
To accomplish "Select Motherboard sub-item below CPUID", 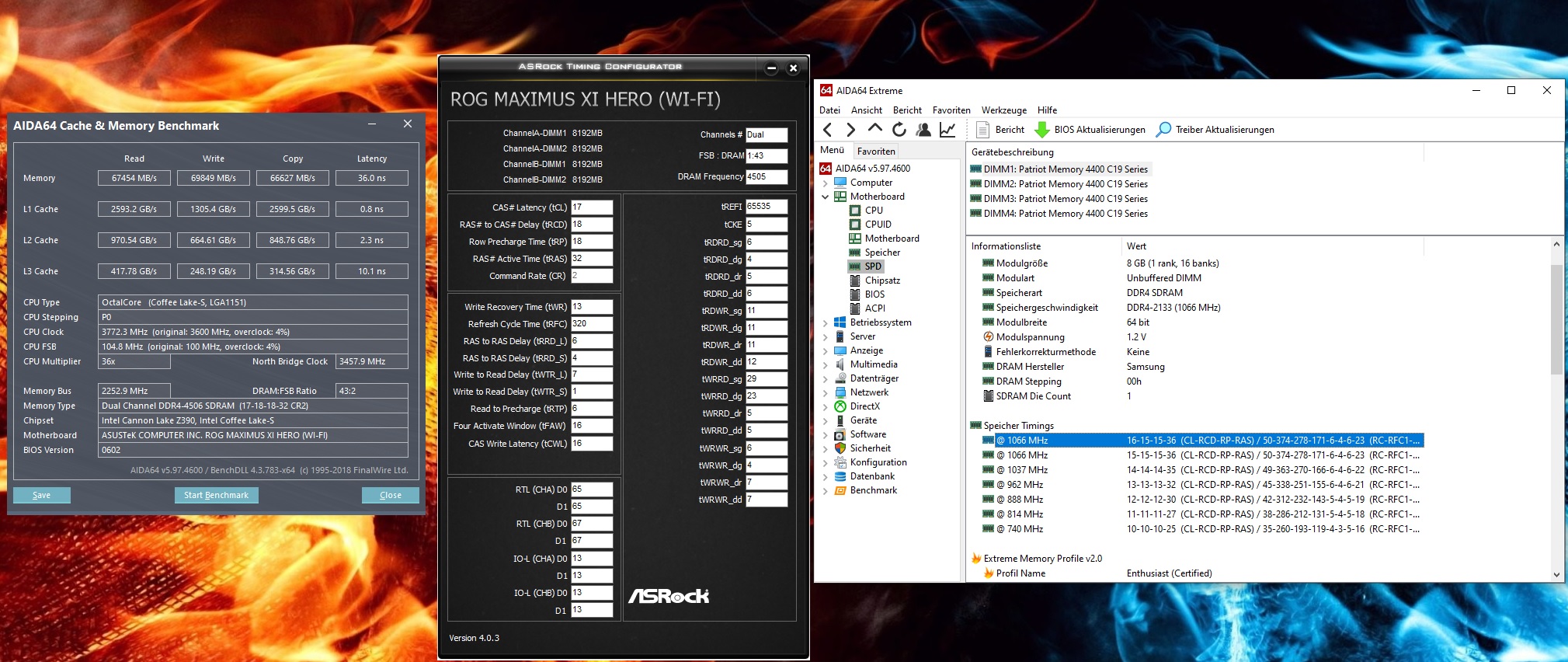I will tap(892, 239).
